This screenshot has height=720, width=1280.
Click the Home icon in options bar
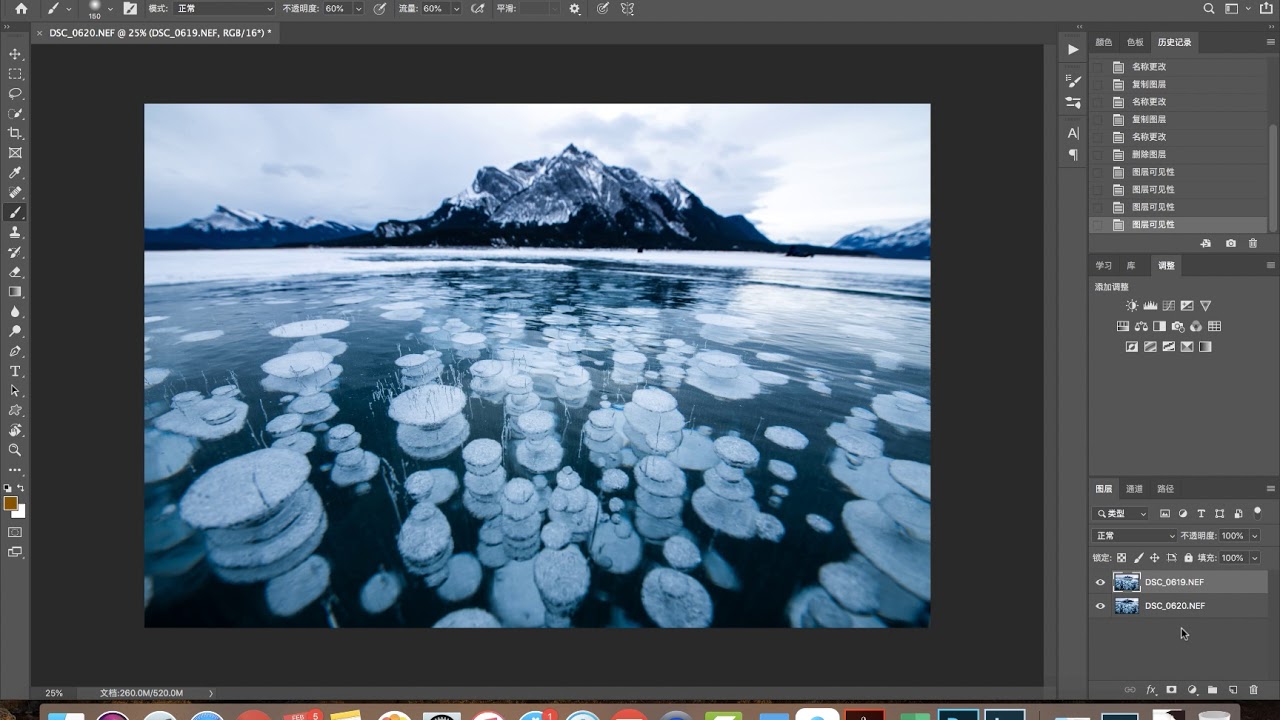pos(21,8)
